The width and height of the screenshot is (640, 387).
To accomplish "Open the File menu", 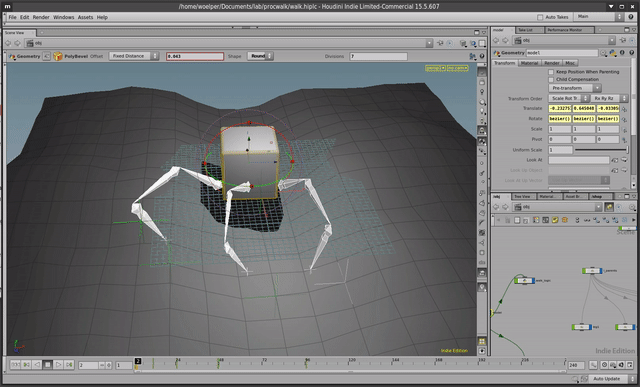I will (13, 17).
